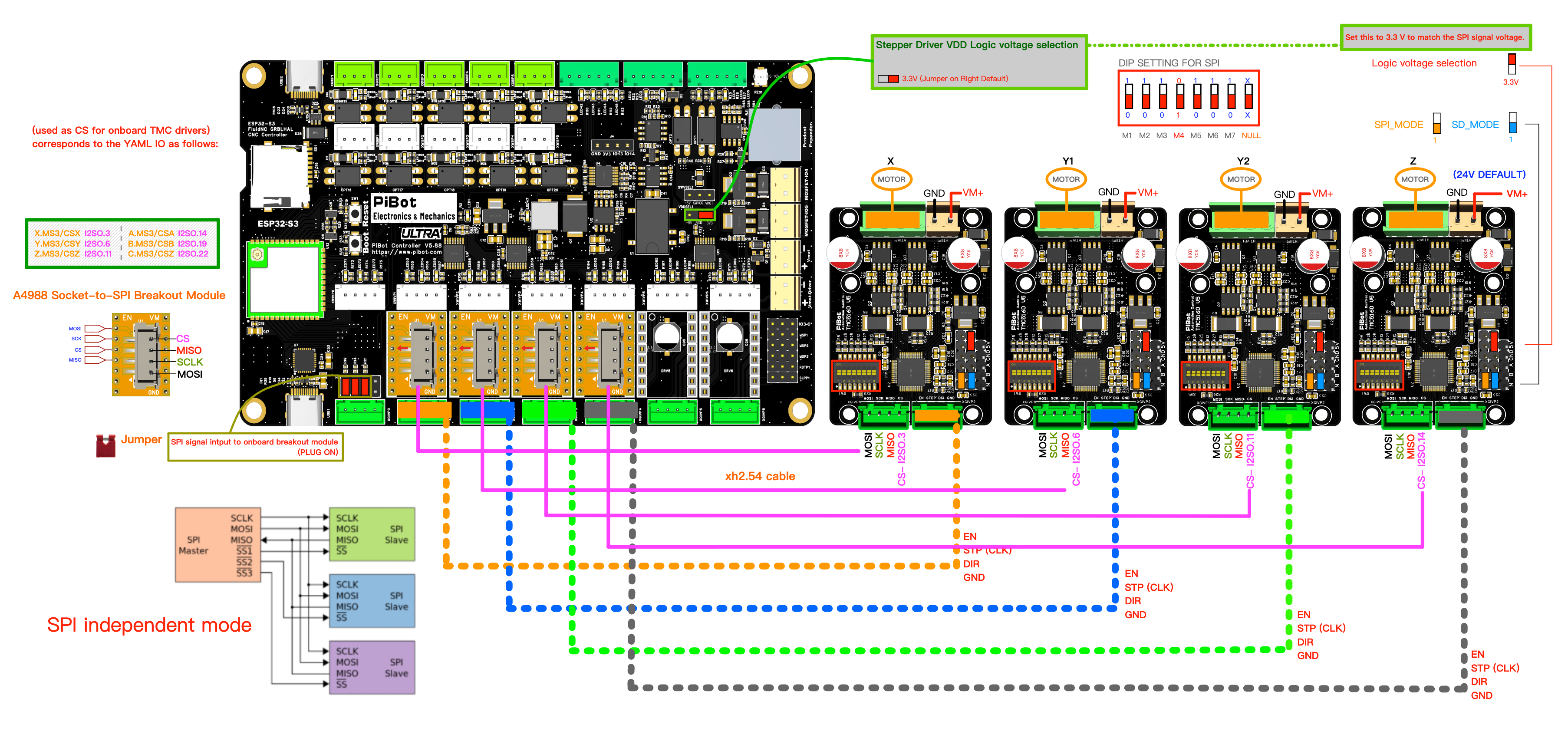Click the red-boxed DIP switch on X driver

856,376
